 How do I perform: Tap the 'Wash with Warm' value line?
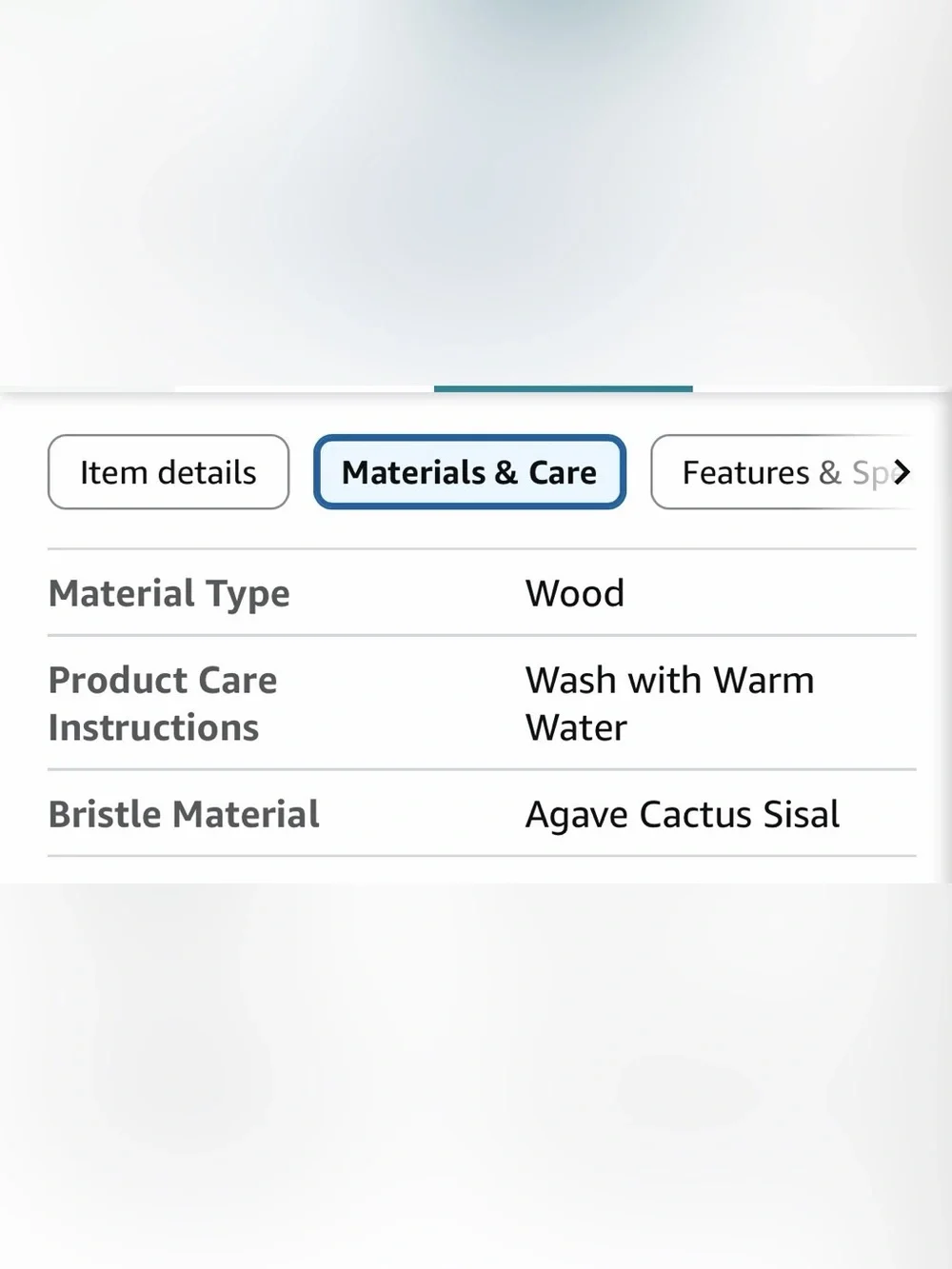pyautogui.click(x=670, y=680)
